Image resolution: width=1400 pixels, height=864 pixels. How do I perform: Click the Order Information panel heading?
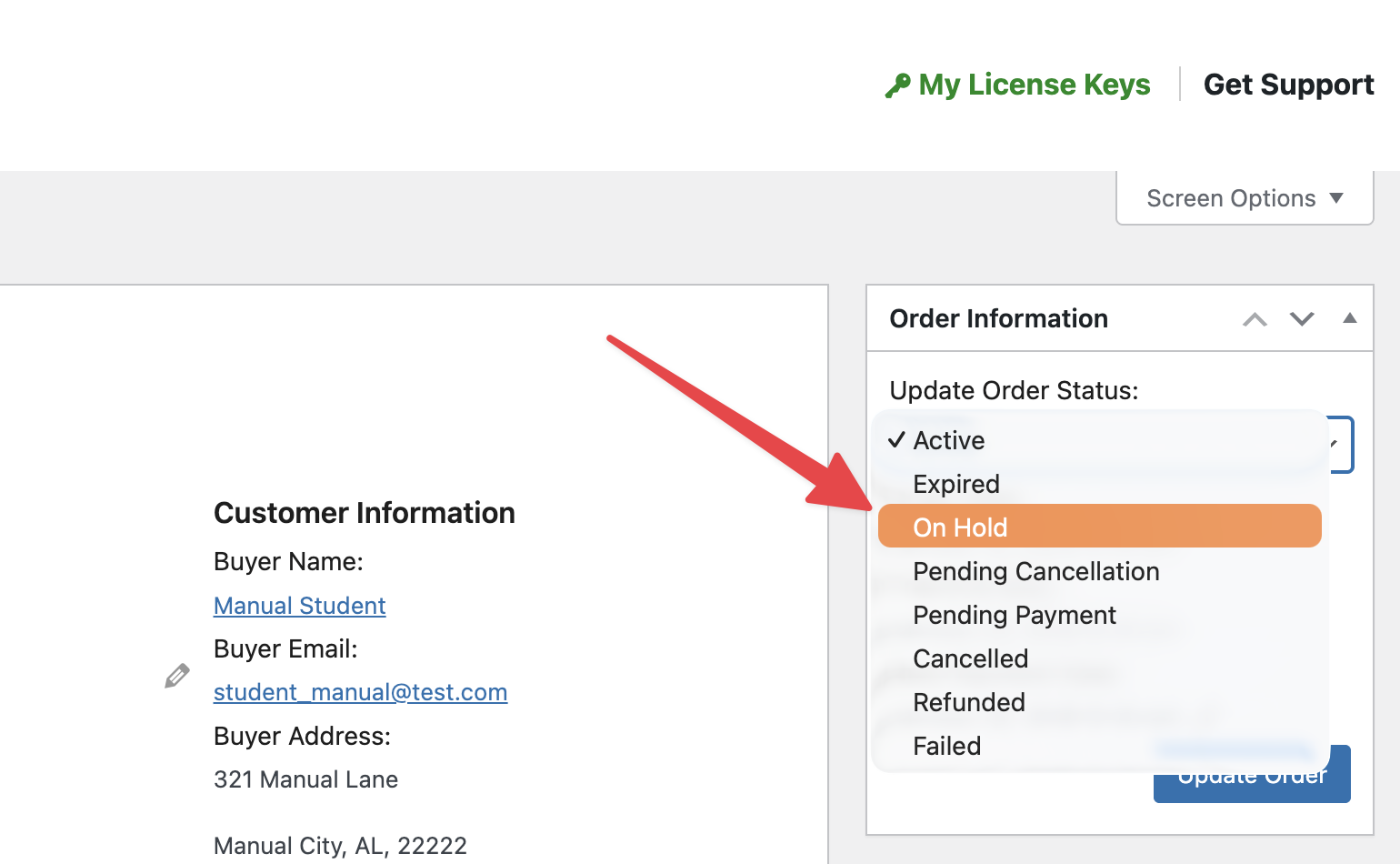tap(998, 318)
